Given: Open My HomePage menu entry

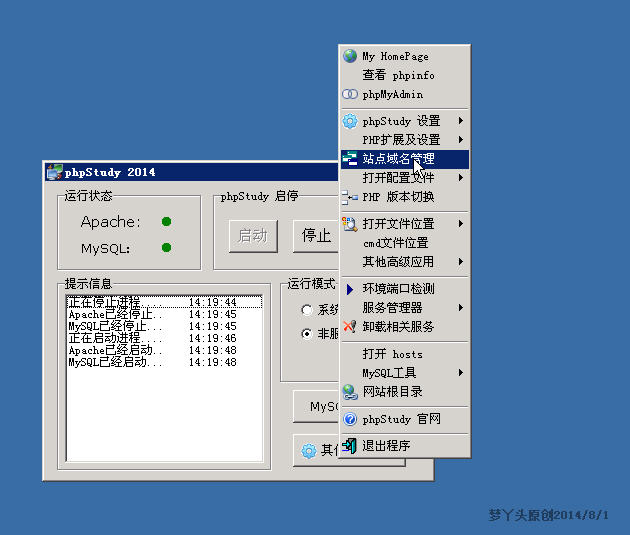Looking at the screenshot, I should click(x=405, y=56).
